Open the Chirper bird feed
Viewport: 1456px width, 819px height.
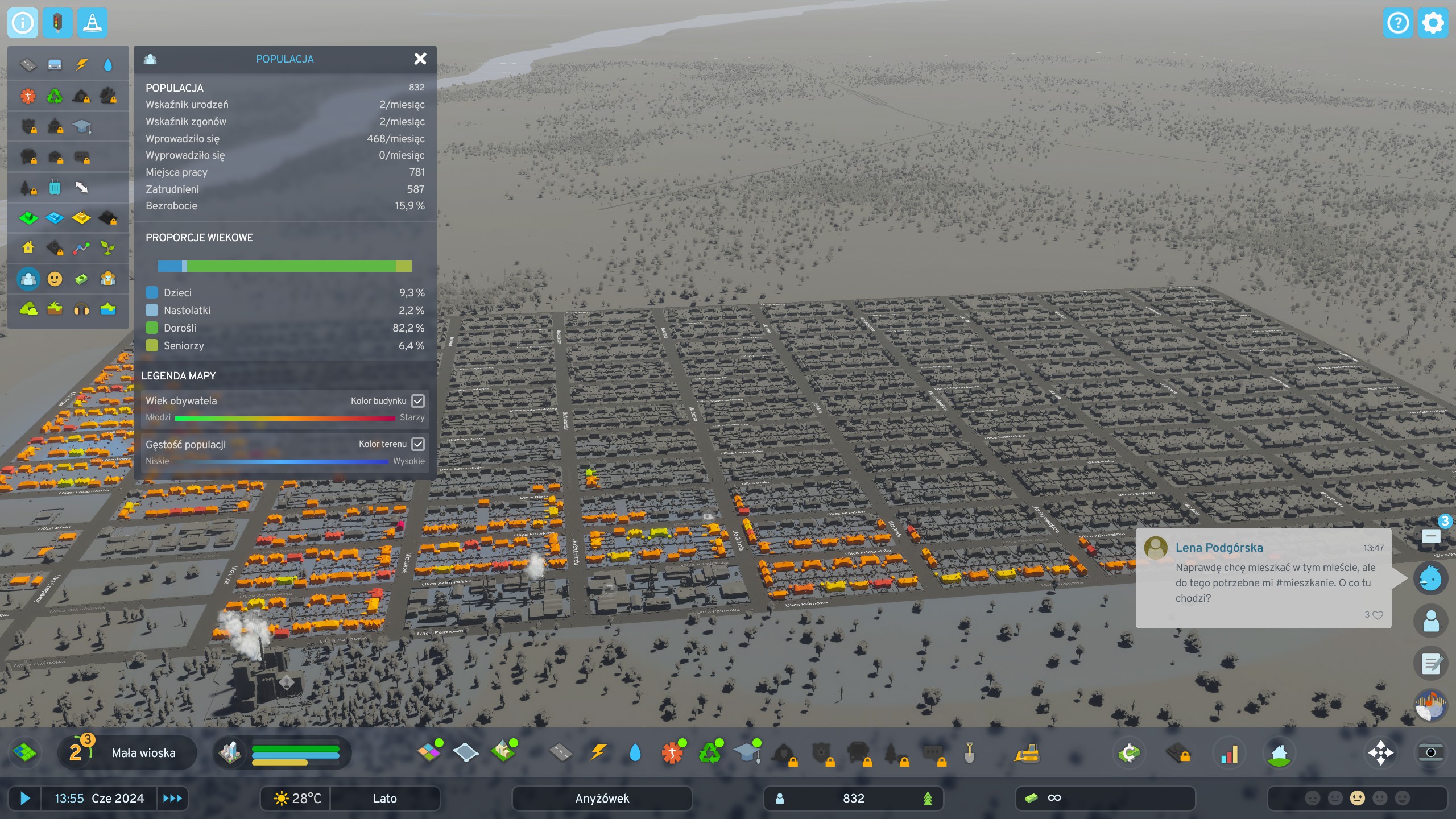[1432, 578]
